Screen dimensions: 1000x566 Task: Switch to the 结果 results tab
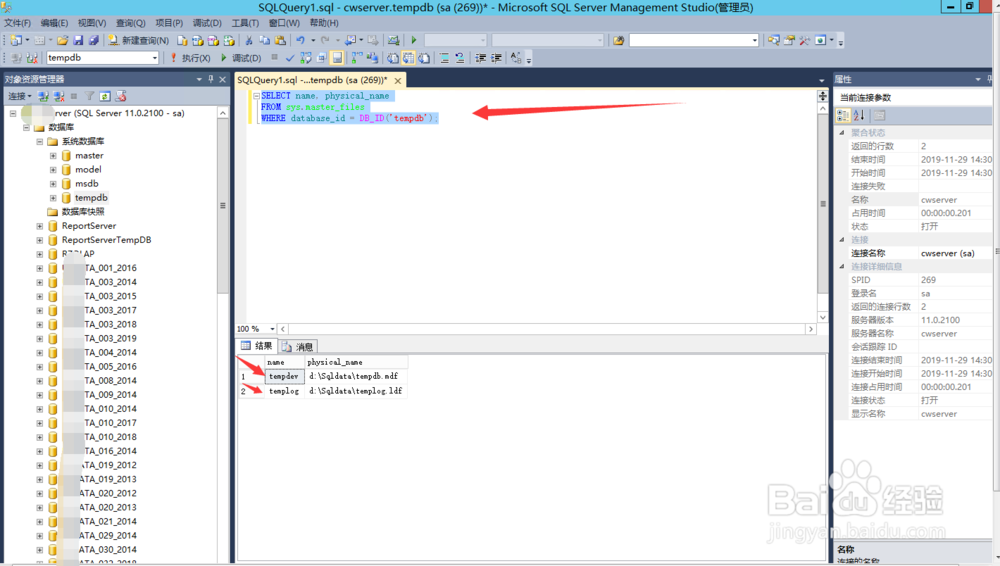point(257,346)
